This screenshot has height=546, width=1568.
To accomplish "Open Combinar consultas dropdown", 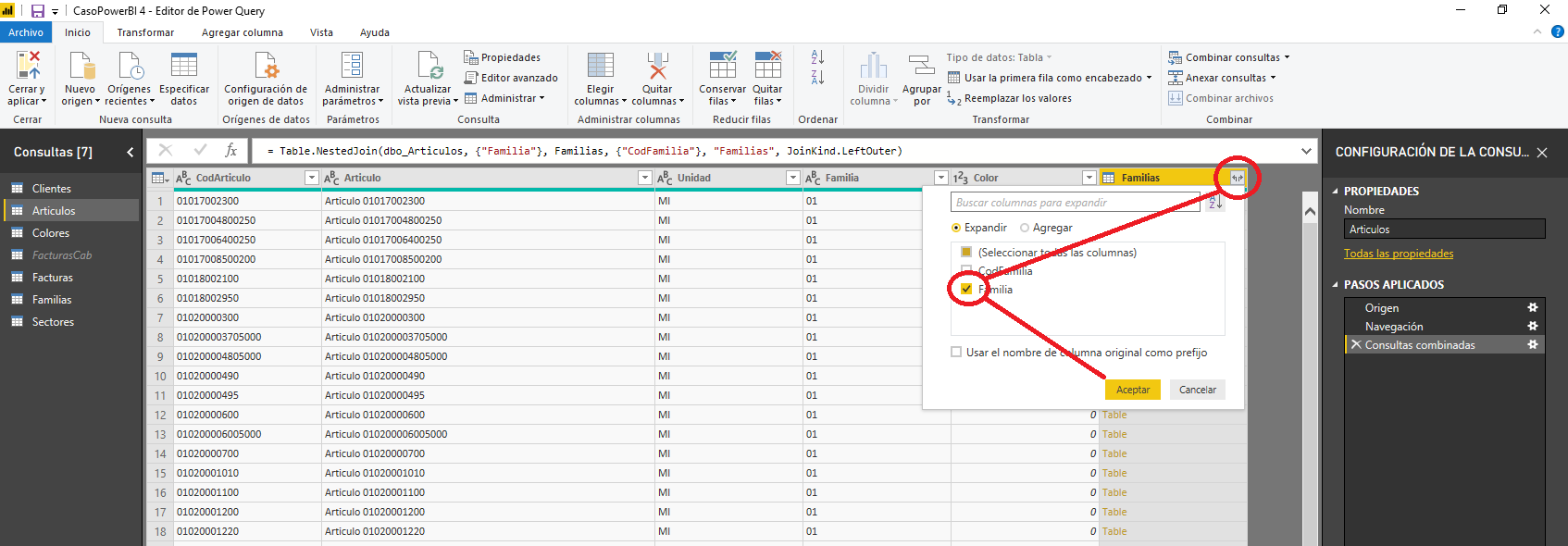I will (1229, 57).
